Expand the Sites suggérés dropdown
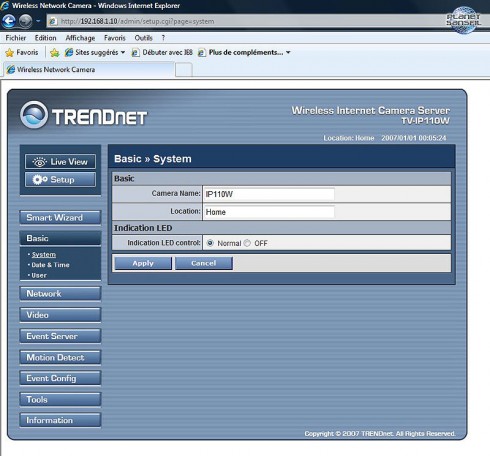 click(x=123, y=53)
